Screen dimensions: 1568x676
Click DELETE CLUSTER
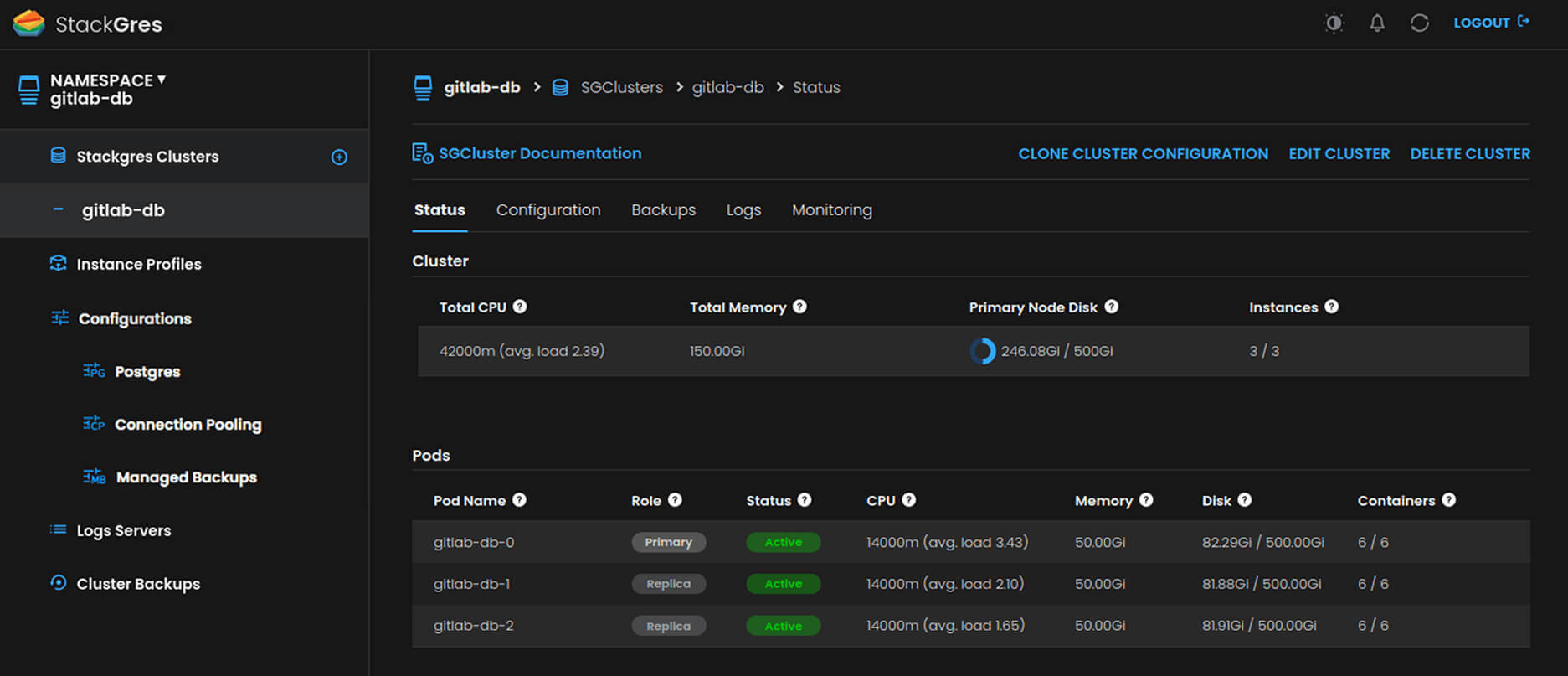(x=1470, y=154)
